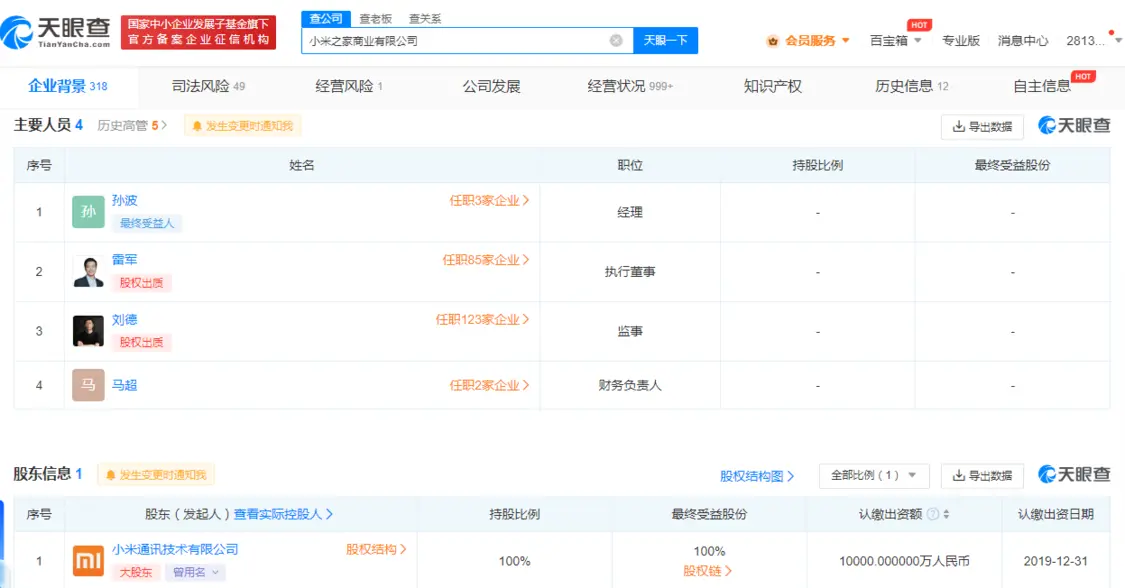
Task: Open 刘德's profile photo
Action: (88, 331)
